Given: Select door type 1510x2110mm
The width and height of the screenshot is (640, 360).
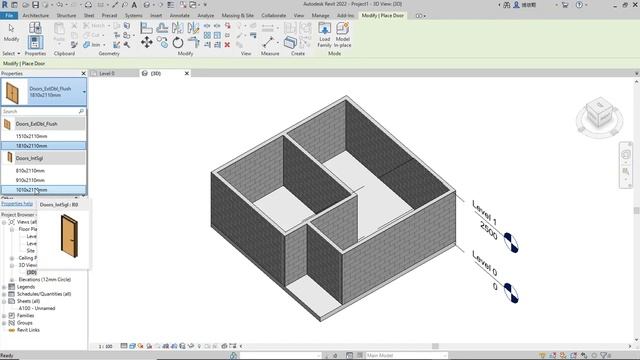Looking at the screenshot, I should pyautogui.click(x=44, y=136).
